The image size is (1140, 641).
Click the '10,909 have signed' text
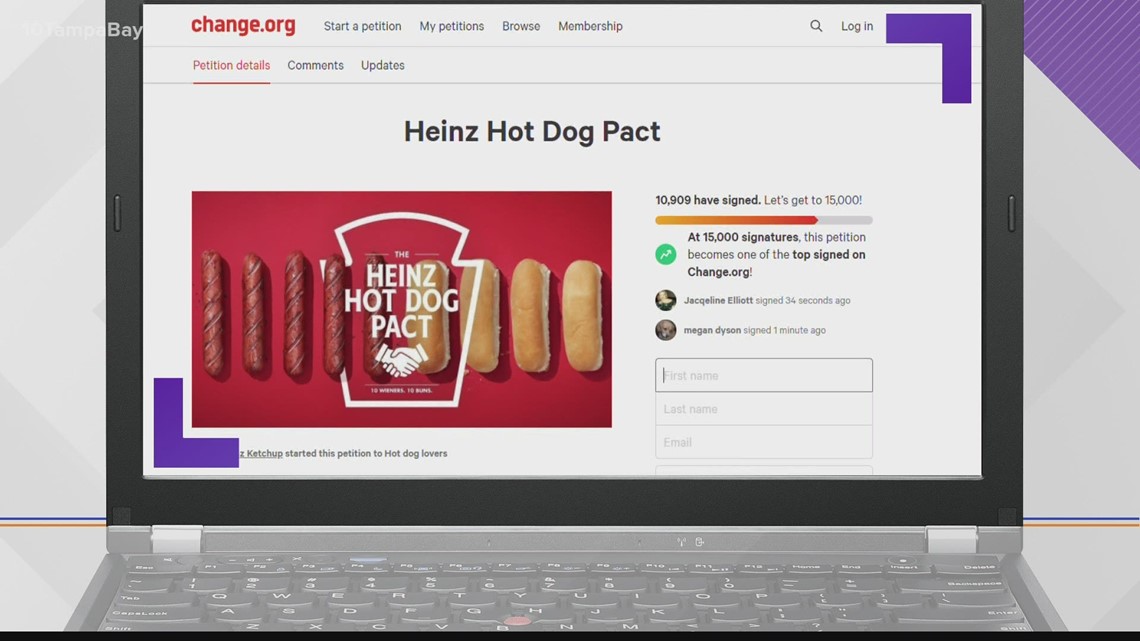[x=707, y=200]
